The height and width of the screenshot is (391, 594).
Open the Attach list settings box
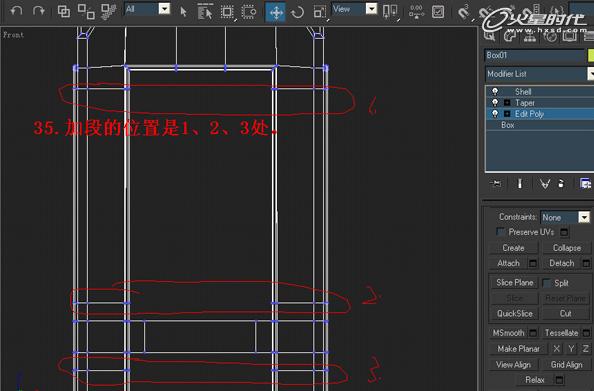[x=533, y=263]
